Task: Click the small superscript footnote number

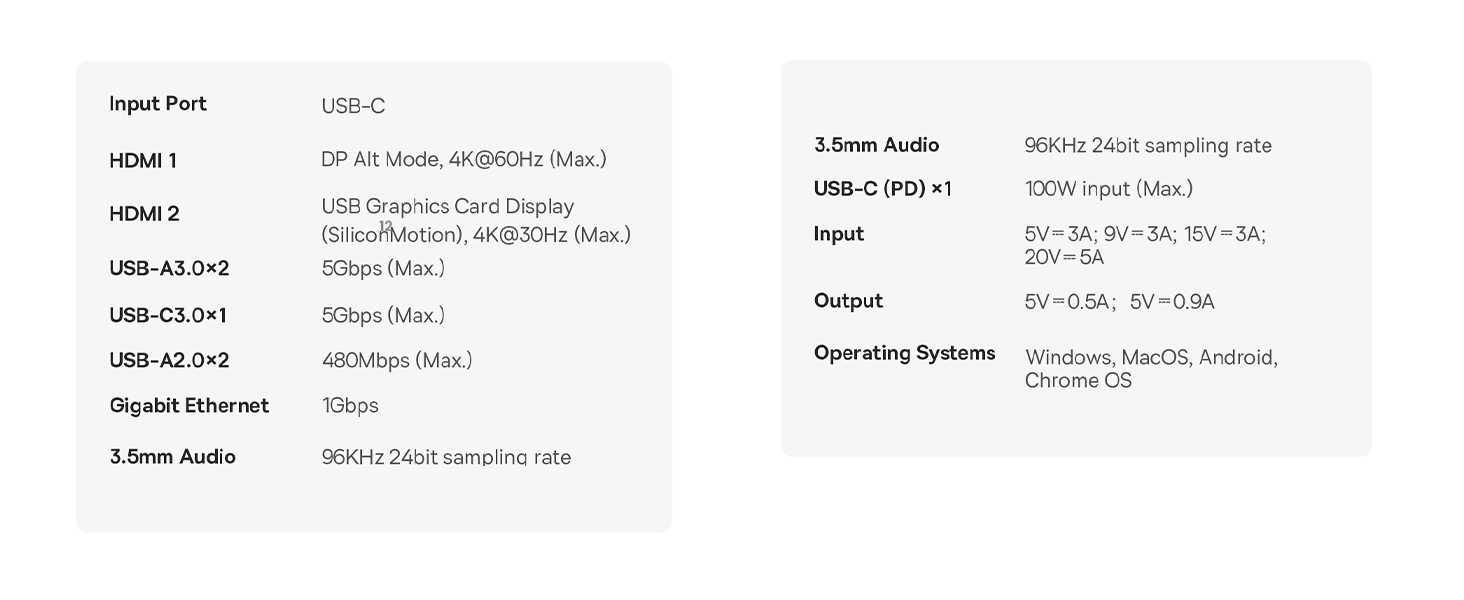Action: point(386,227)
